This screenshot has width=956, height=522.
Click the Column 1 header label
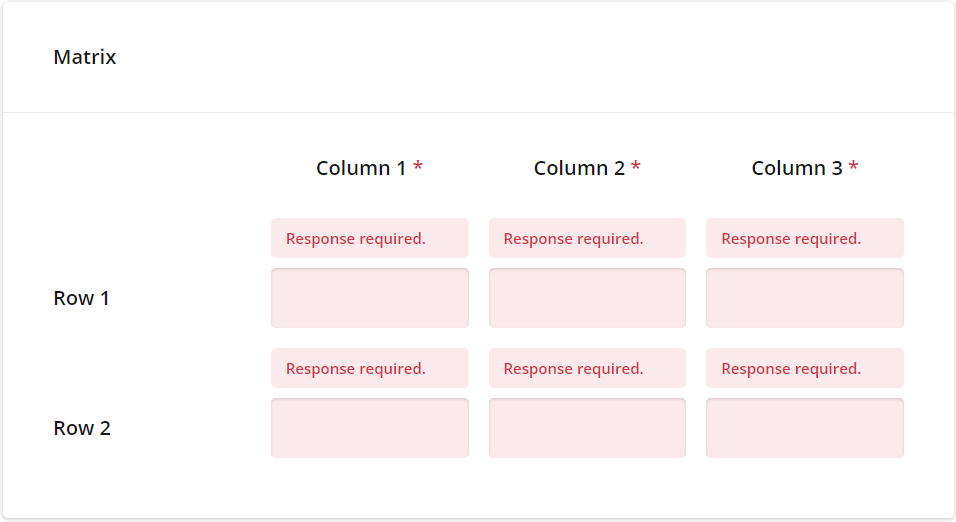(x=361, y=168)
